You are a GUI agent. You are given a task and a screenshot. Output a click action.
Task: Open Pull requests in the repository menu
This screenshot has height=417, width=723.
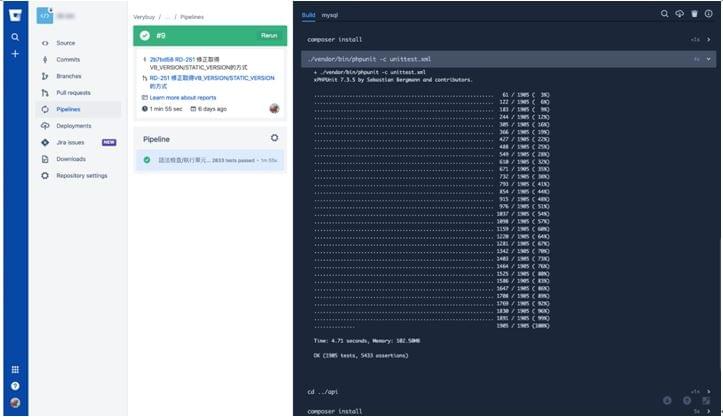(x=73, y=93)
